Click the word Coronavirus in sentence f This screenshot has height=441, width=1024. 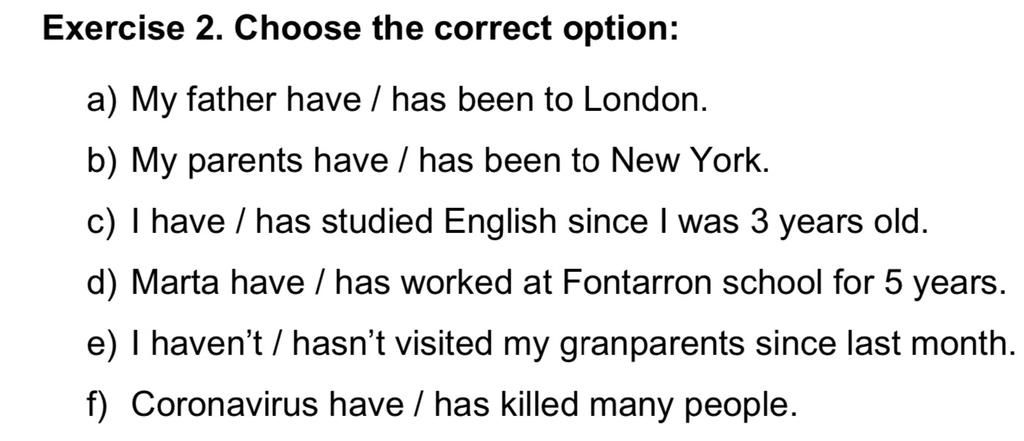tap(226, 406)
